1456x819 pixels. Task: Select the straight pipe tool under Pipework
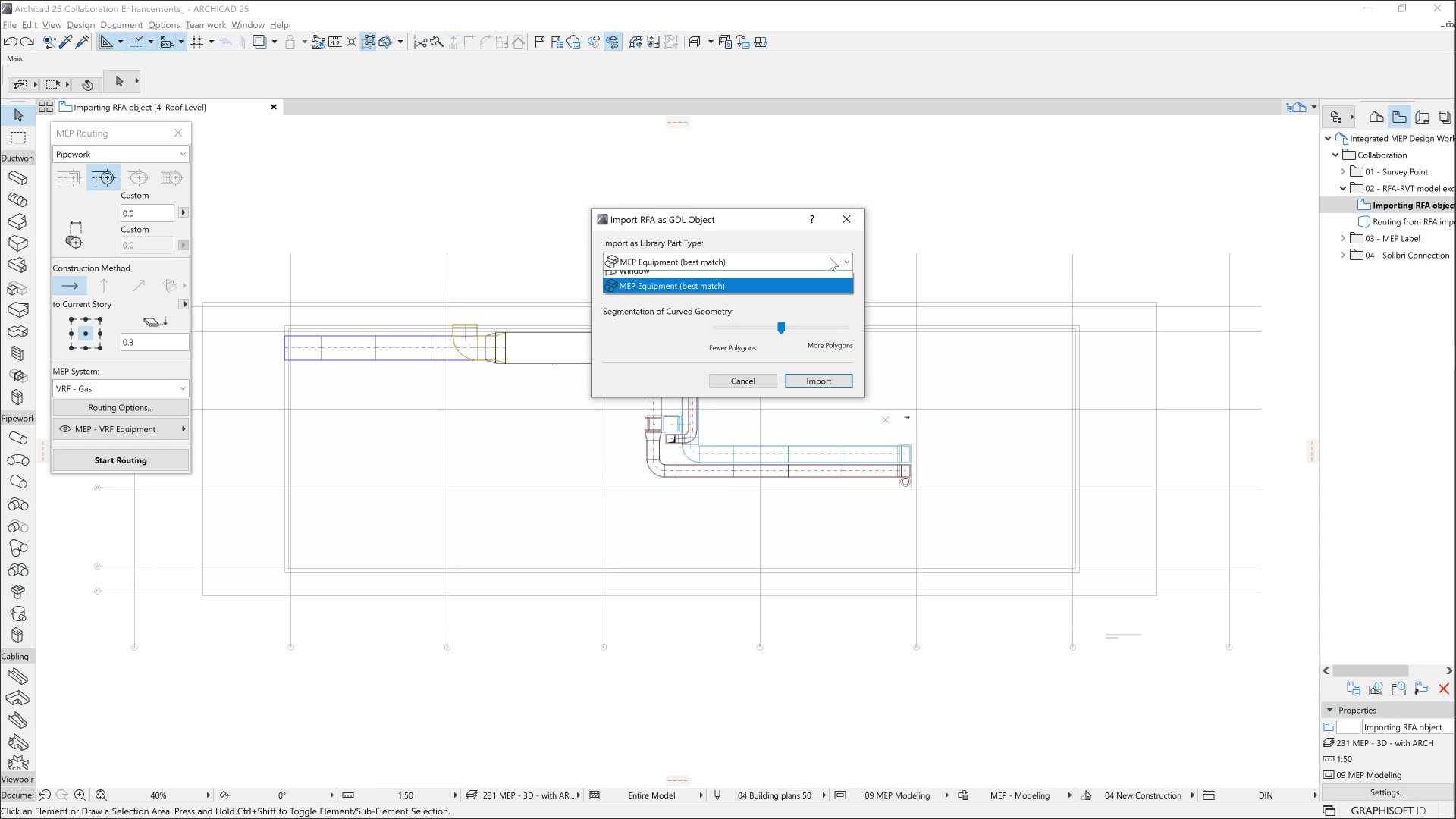[18, 438]
